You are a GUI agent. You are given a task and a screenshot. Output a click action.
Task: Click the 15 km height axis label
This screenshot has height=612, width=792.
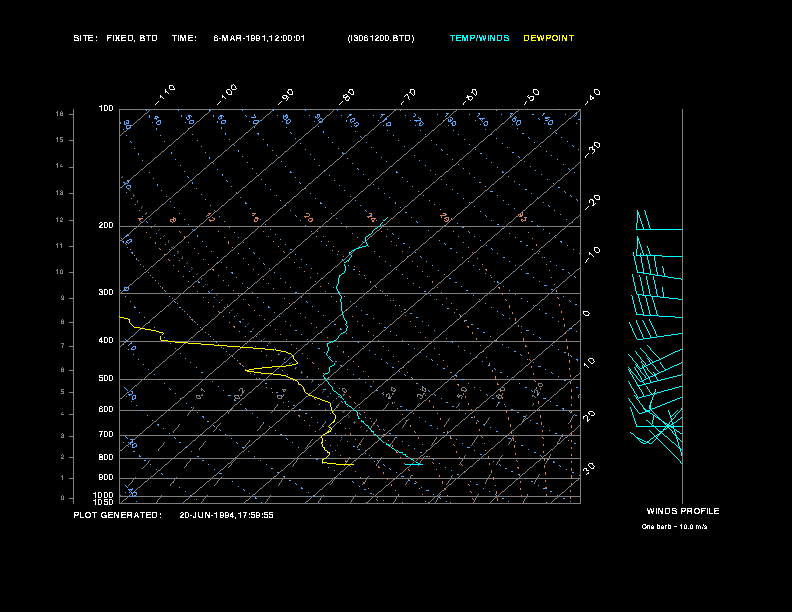click(x=60, y=140)
